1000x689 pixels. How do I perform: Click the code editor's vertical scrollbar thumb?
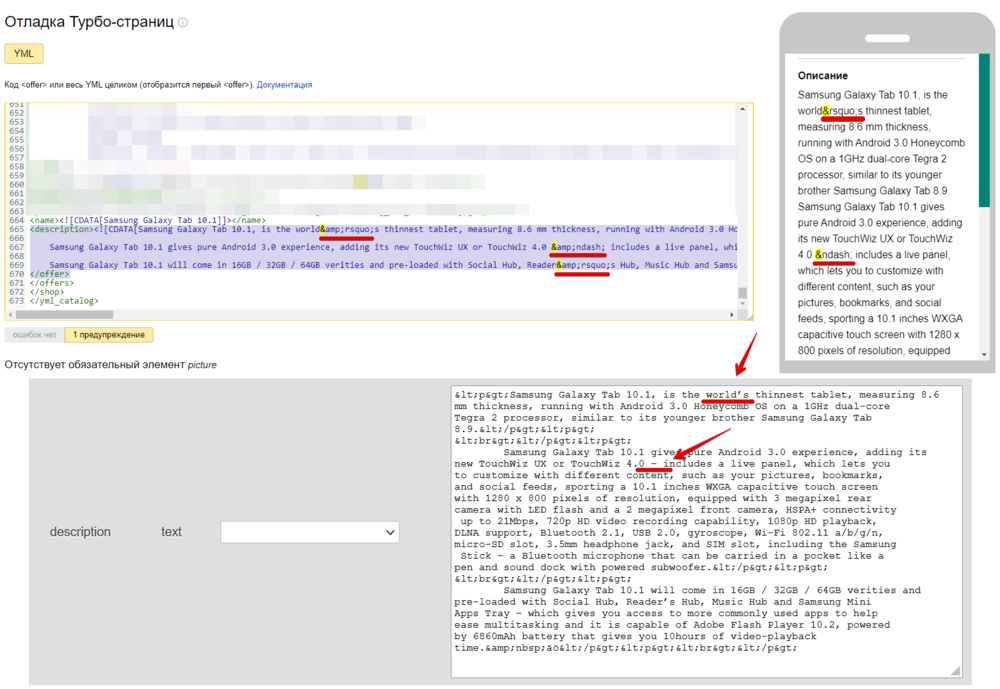pos(742,294)
